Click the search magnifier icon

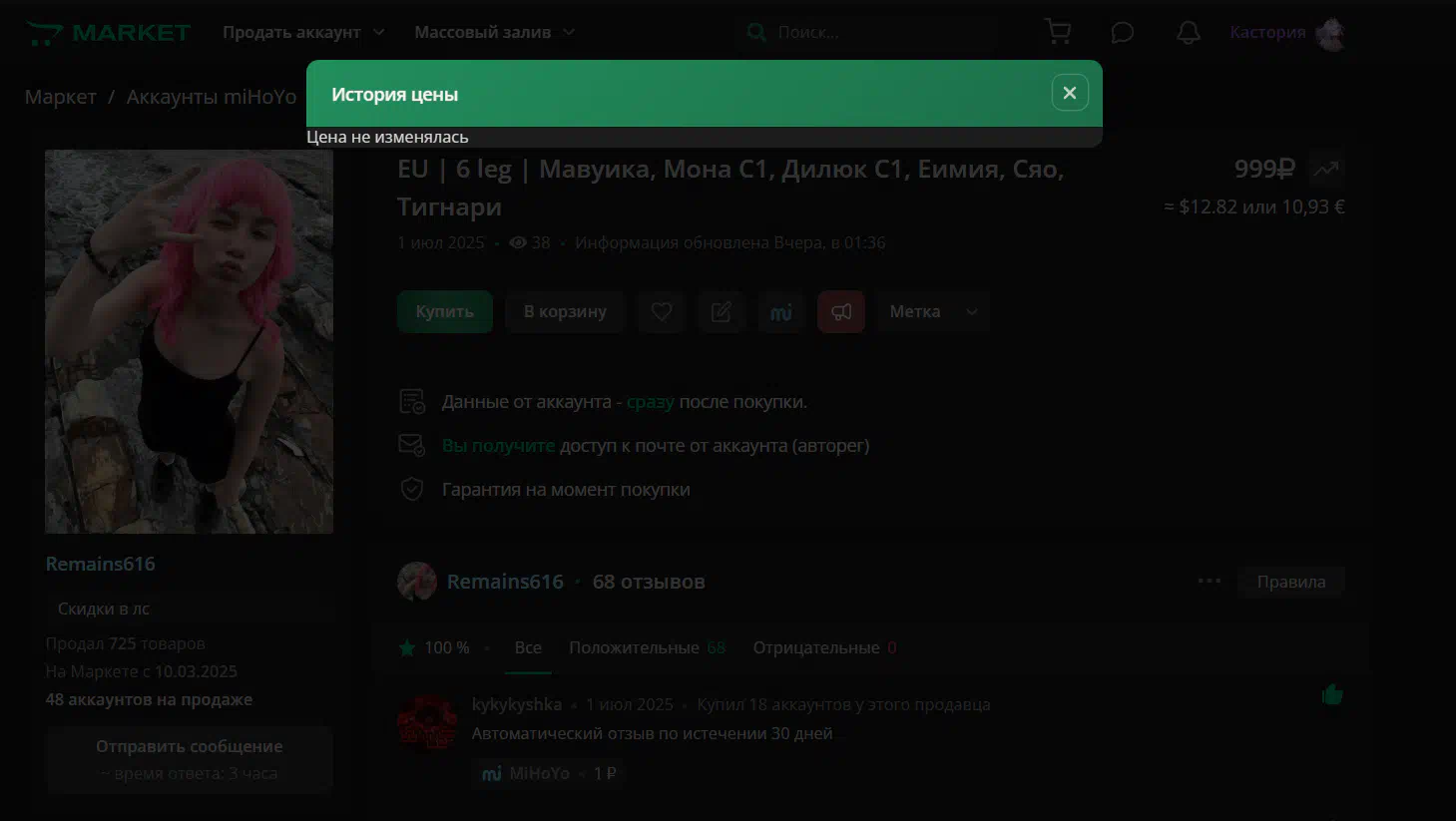coord(755,32)
